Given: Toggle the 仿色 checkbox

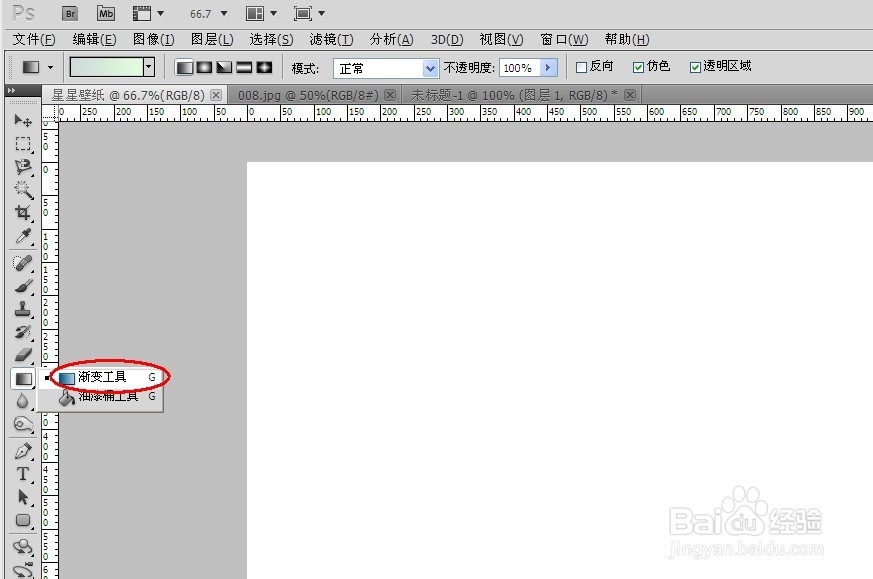Looking at the screenshot, I should pos(639,67).
